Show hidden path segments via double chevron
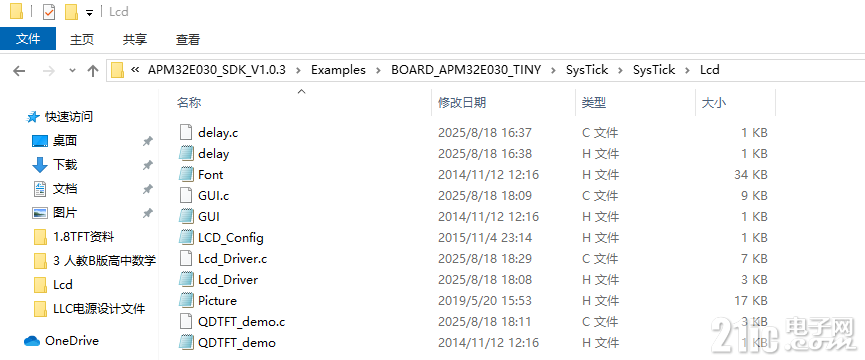Screen dimensions: 865x360 [x=135, y=70]
